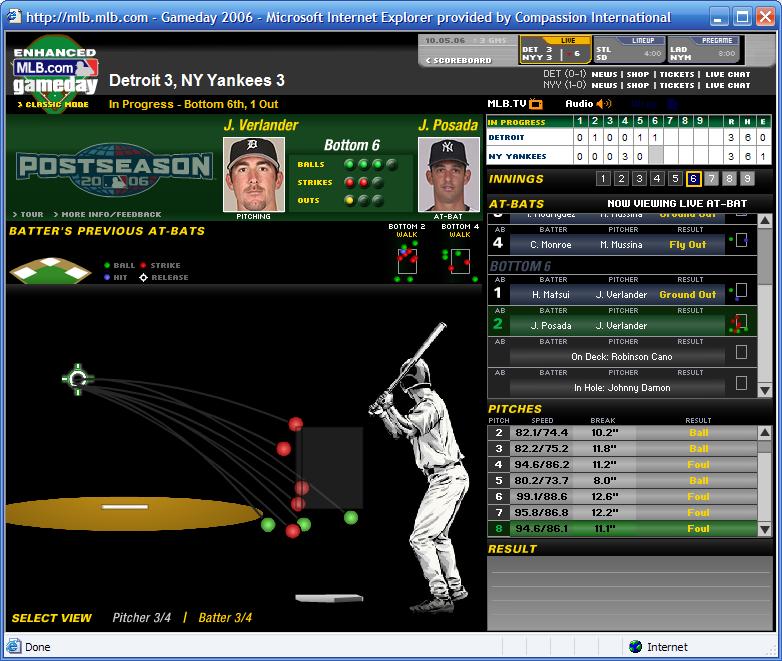Switch to Classic Mode
The width and height of the screenshot is (782, 661).
point(53,104)
